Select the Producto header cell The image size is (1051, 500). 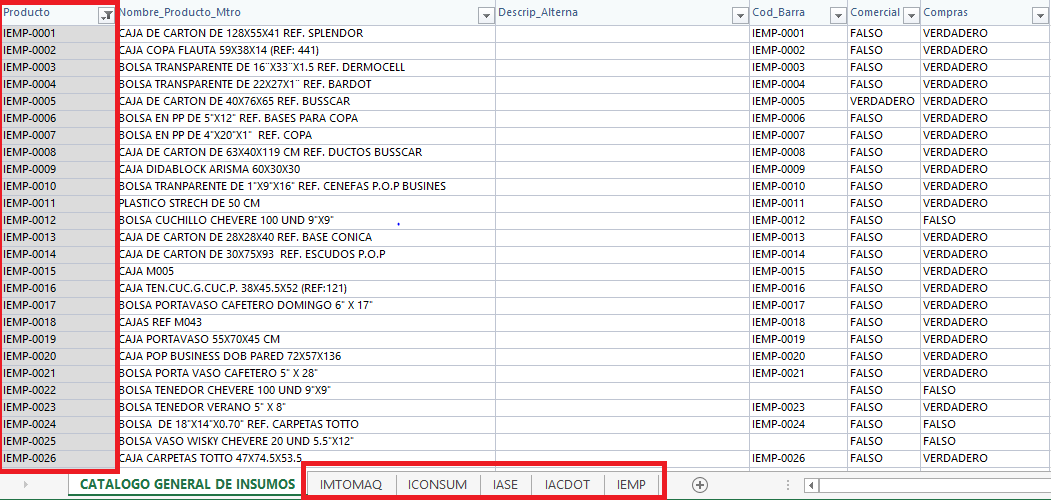pyautogui.click(x=58, y=13)
